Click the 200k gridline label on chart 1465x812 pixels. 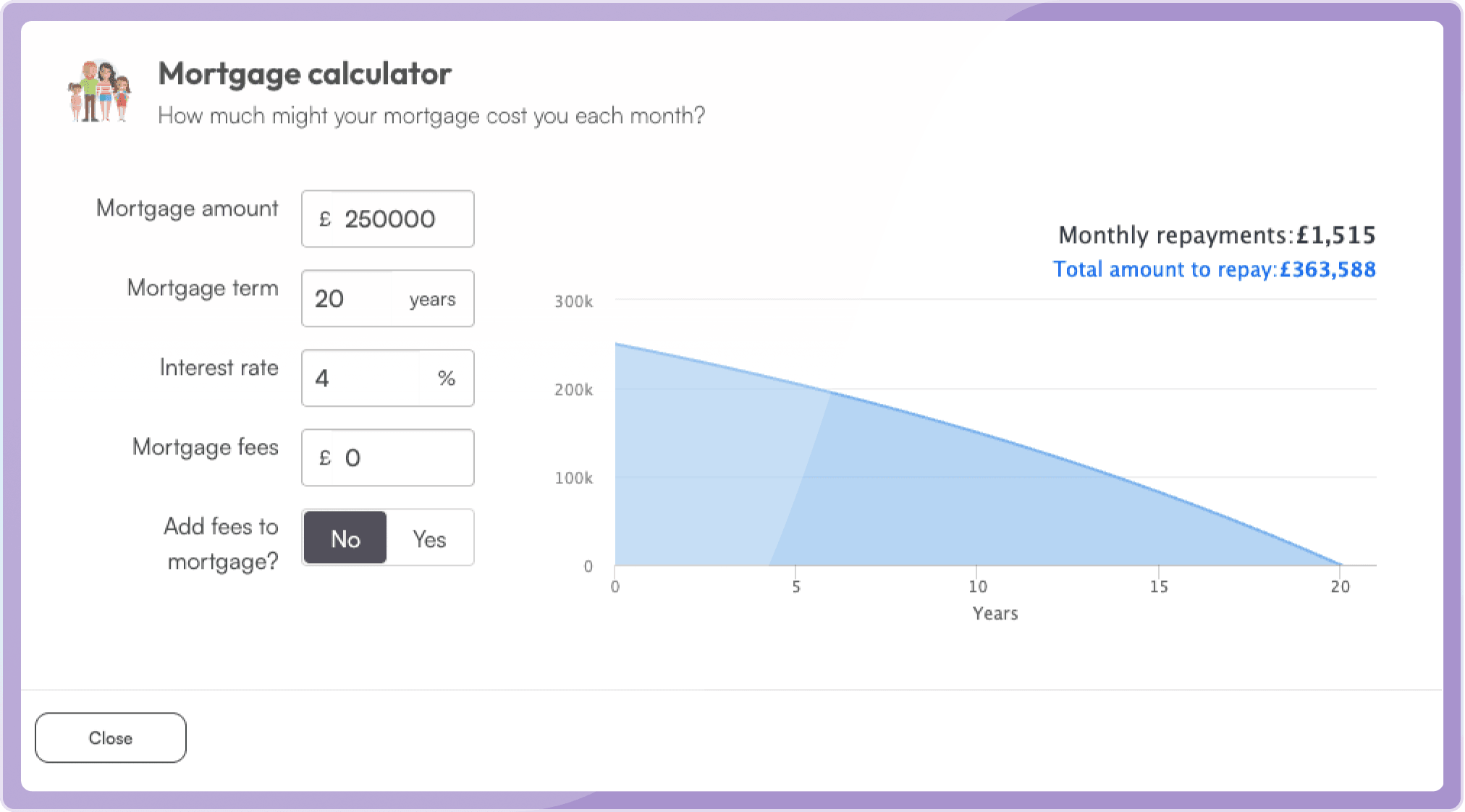click(573, 389)
